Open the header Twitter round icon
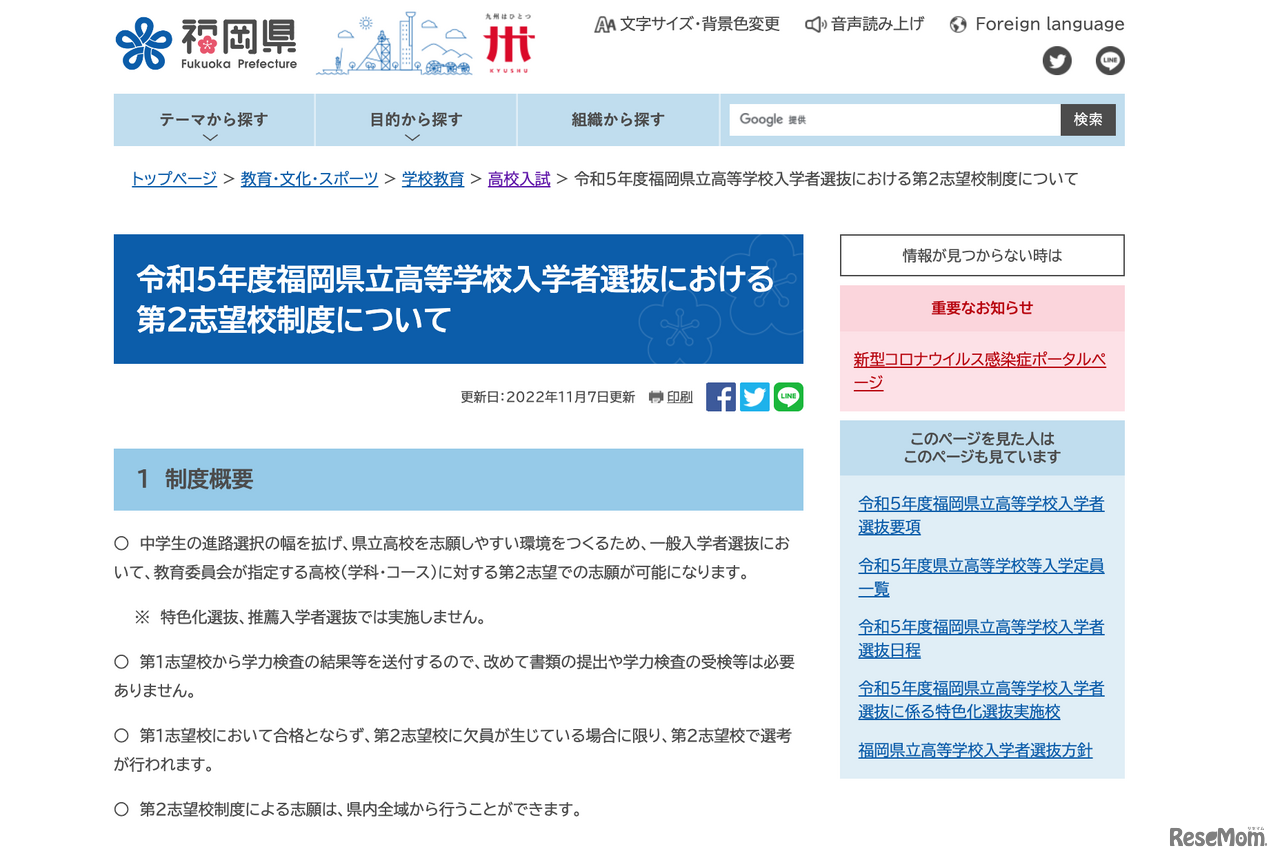The image size is (1280, 860). pos(1057,61)
